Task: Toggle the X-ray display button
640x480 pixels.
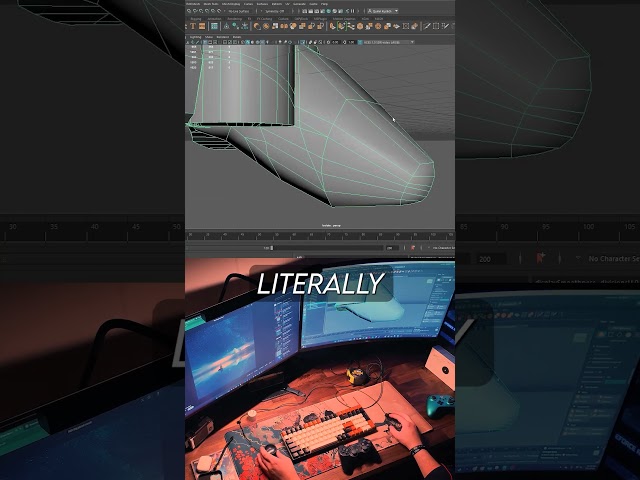Action: click(x=310, y=42)
